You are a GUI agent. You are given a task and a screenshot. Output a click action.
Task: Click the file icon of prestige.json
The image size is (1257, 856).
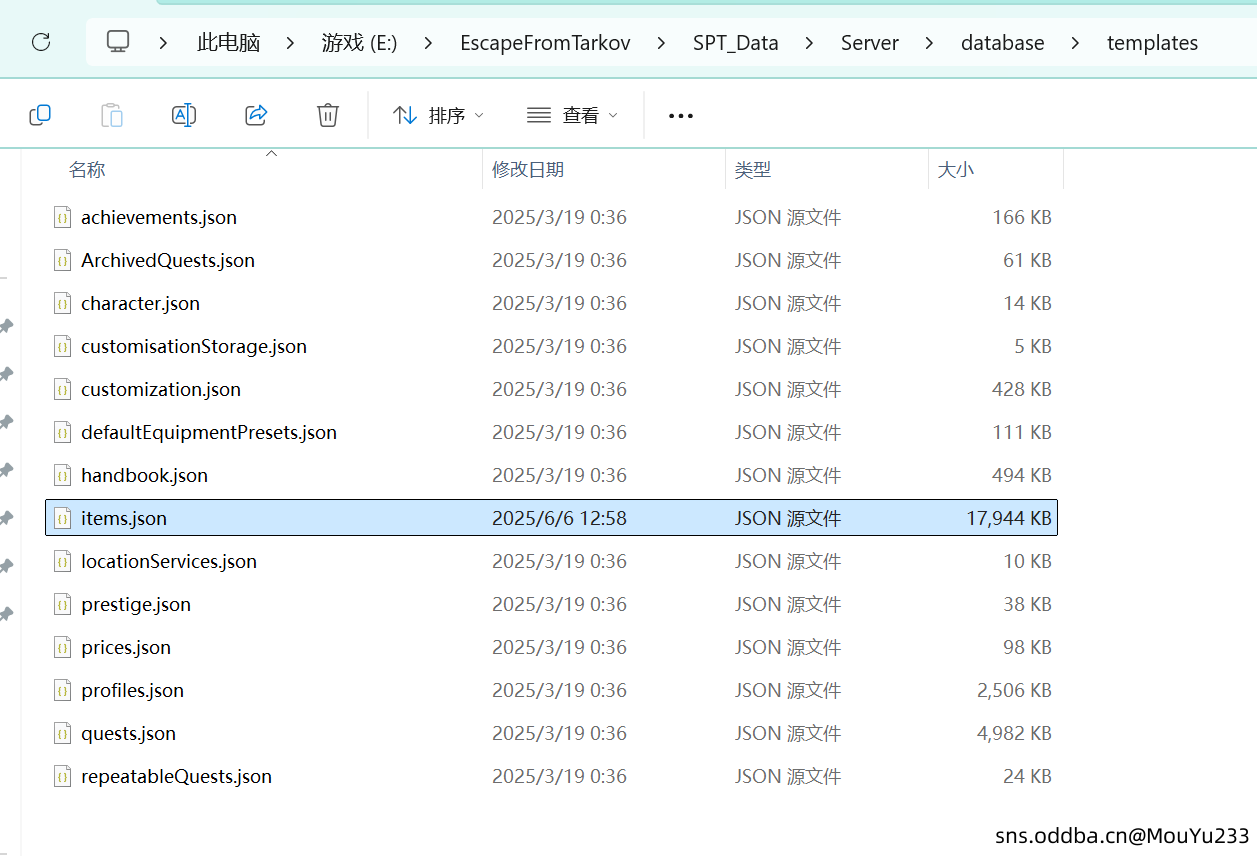click(x=62, y=604)
